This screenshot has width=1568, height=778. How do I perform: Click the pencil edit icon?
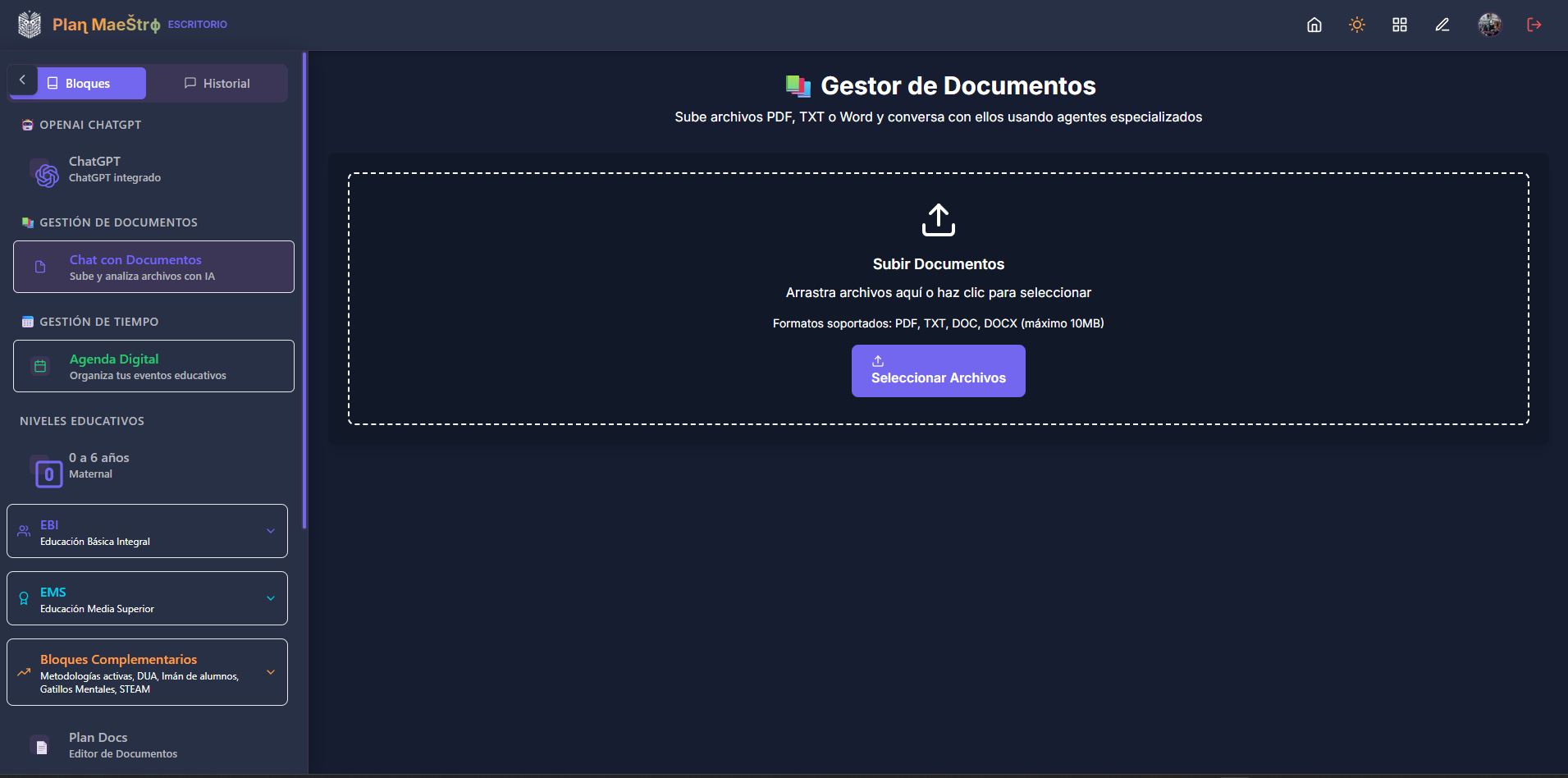[x=1442, y=25]
